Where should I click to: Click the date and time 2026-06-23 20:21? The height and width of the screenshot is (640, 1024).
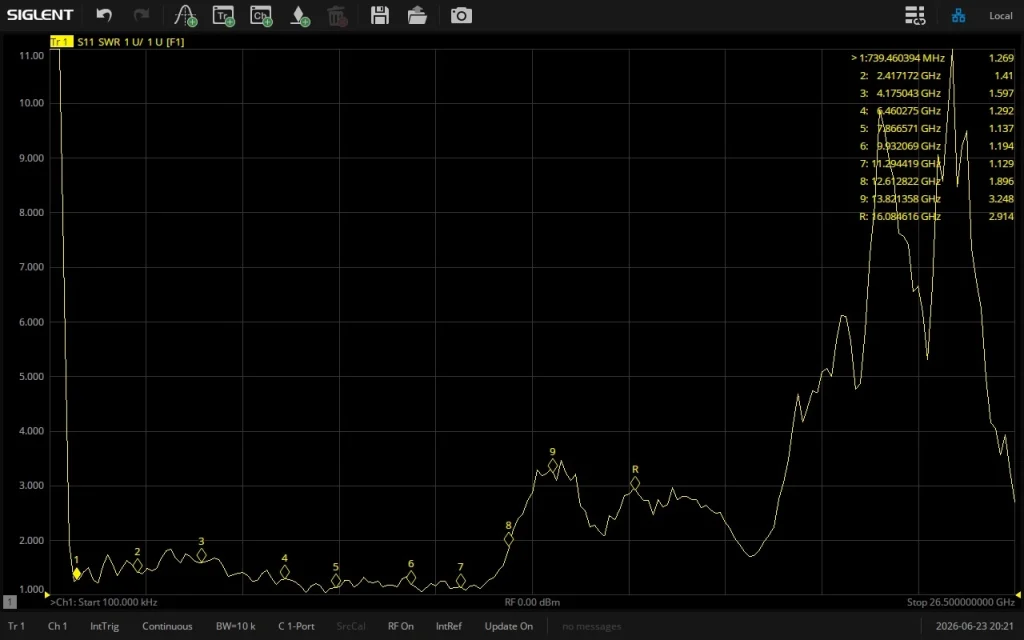[974, 626]
